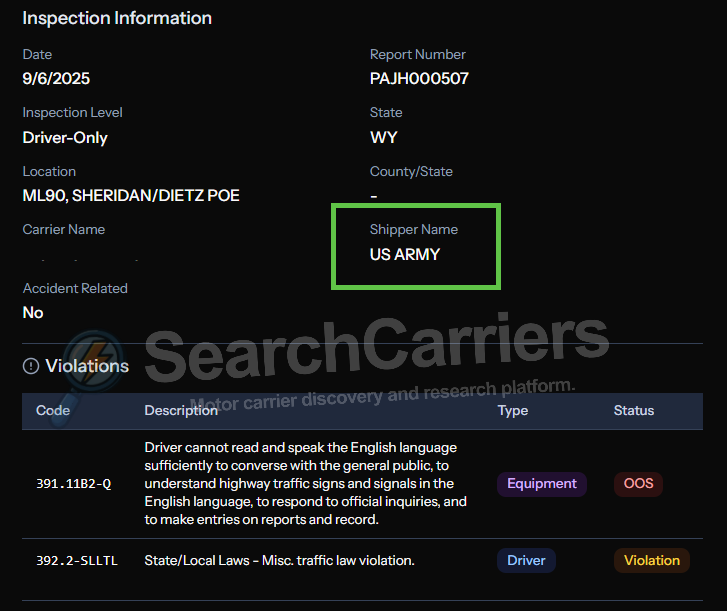Screen dimensions: 727x611
Task: Click the English language violation description
Action: [x=306, y=484]
